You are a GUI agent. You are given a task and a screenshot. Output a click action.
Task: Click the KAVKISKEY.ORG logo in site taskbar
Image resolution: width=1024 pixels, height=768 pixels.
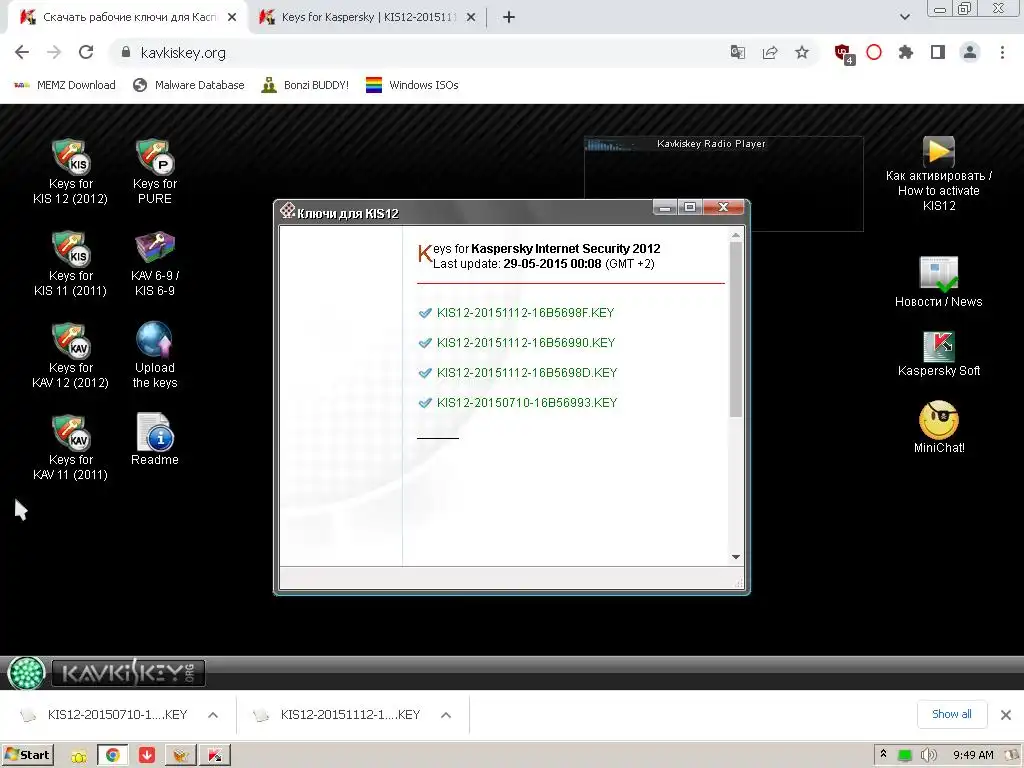[x=128, y=673]
